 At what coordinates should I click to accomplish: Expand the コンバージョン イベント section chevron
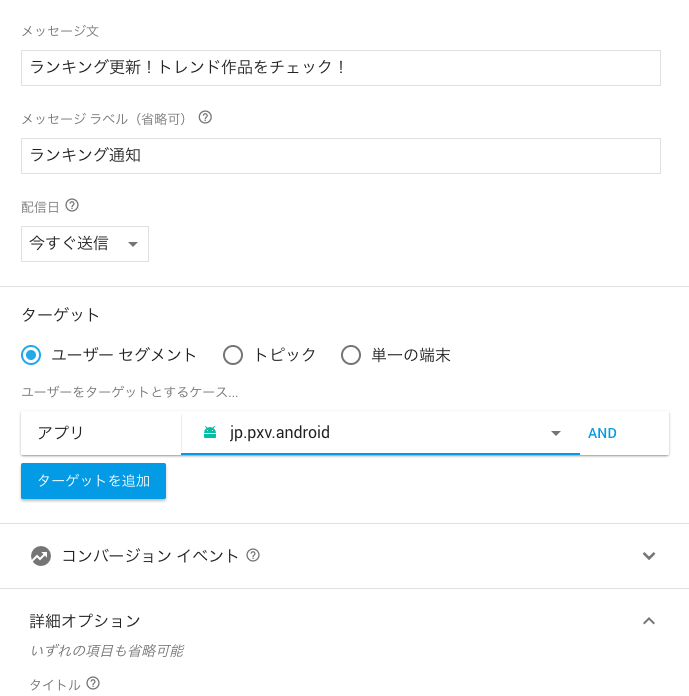pyautogui.click(x=649, y=556)
